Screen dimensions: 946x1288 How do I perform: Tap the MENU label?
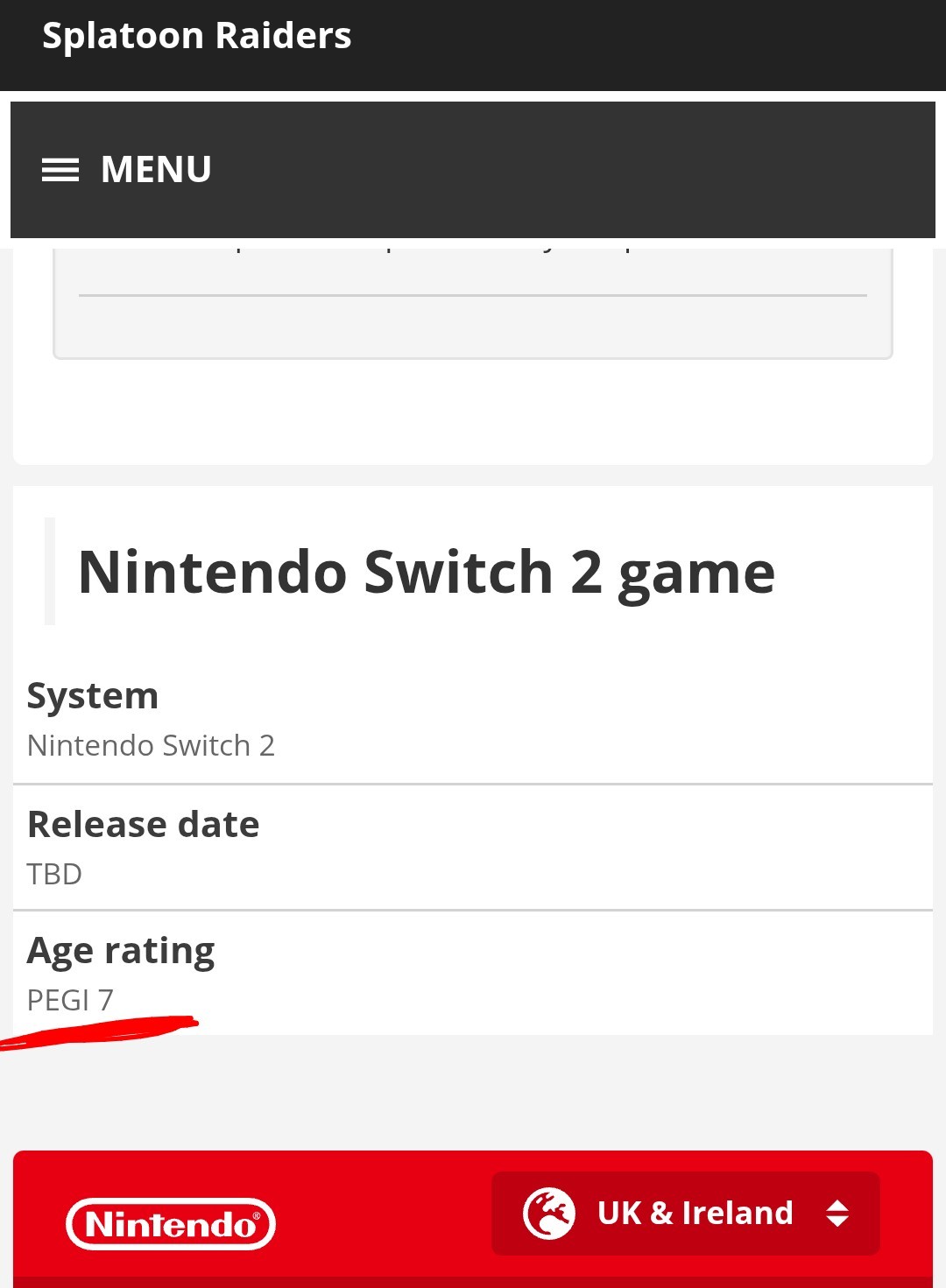[x=156, y=170]
